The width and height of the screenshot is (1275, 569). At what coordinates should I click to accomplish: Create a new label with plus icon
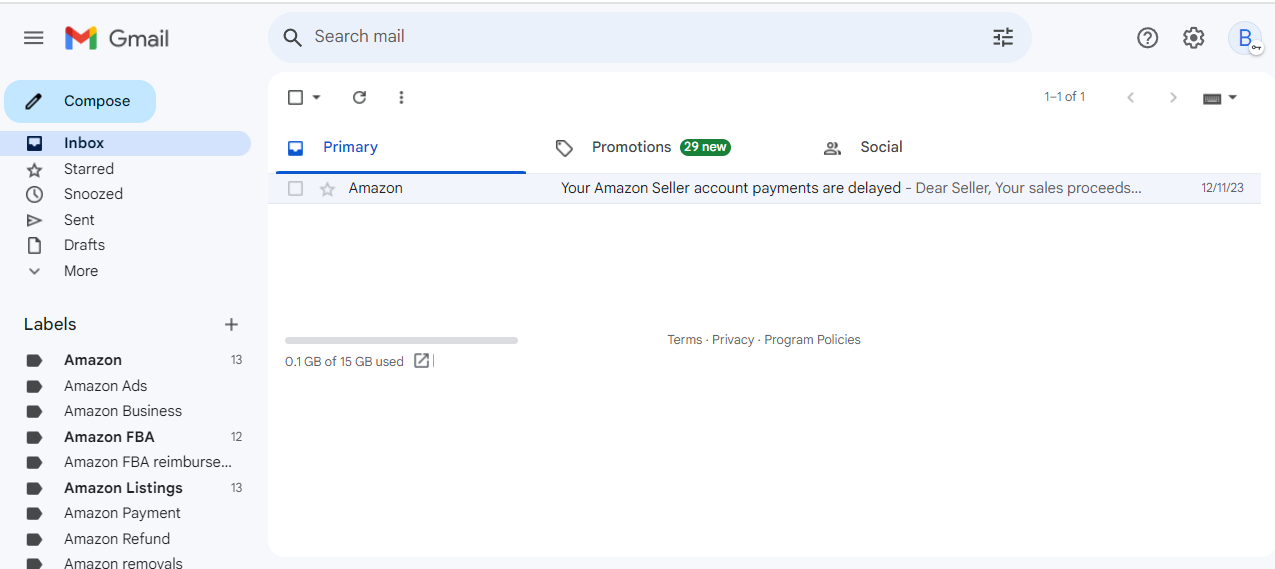pyautogui.click(x=231, y=324)
